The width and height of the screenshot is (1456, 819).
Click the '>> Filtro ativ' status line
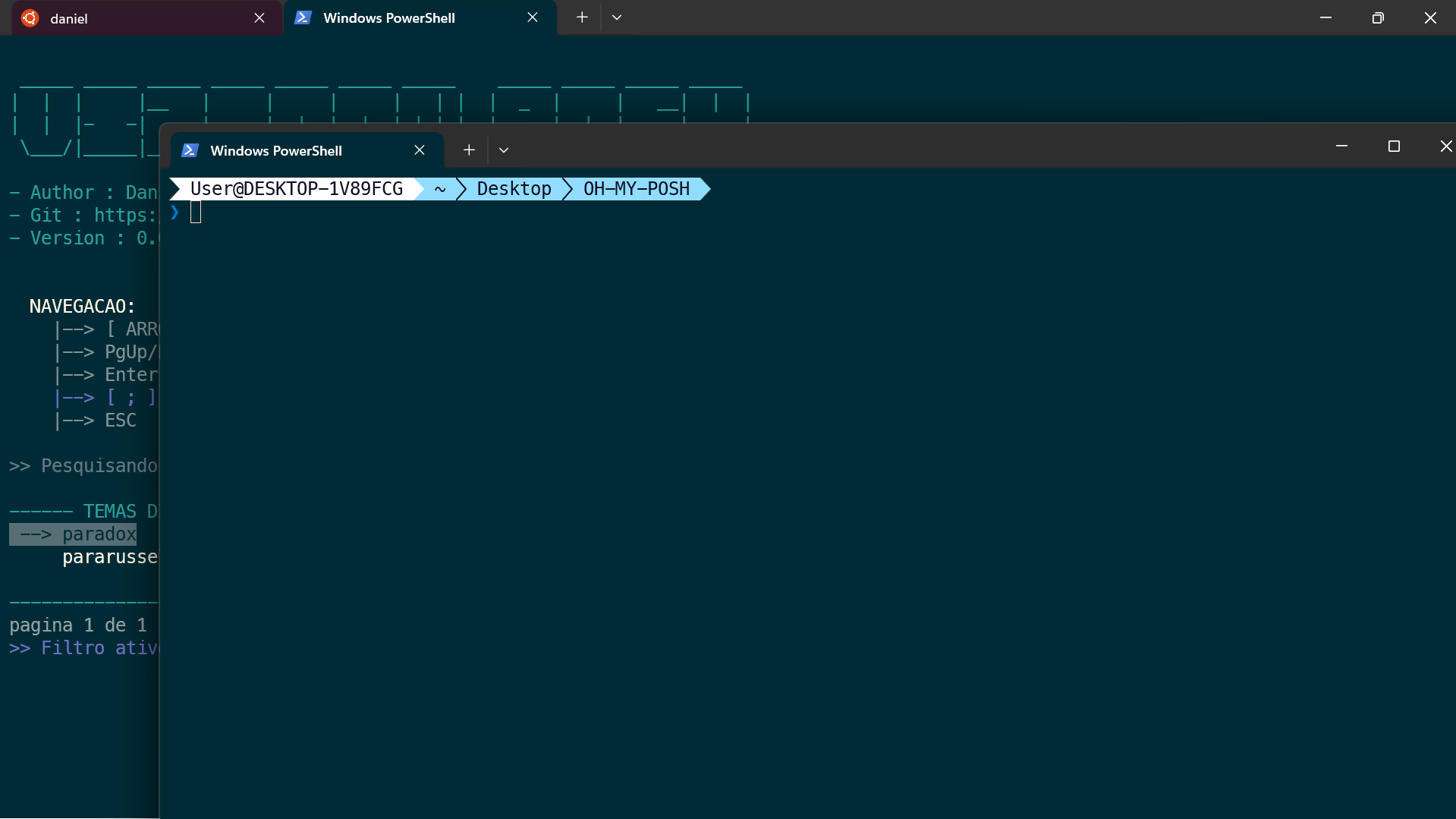pos(83,648)
